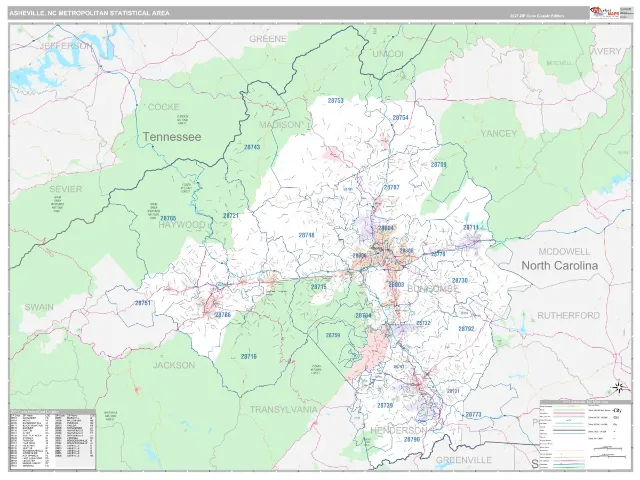This screenshot has width=640, height=480.
Task: Select ZIP code 28704
Action: pos(363,316)
